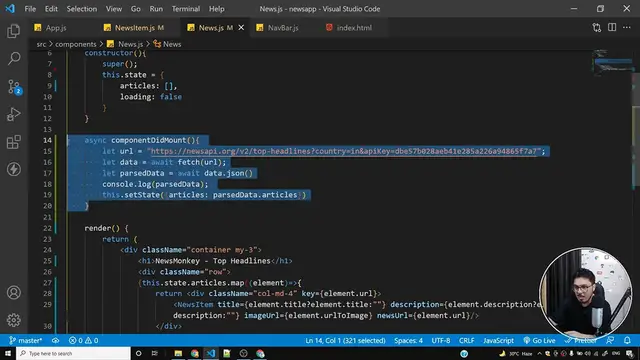Switch to the NavBar.js tab

tap(282, 28)
